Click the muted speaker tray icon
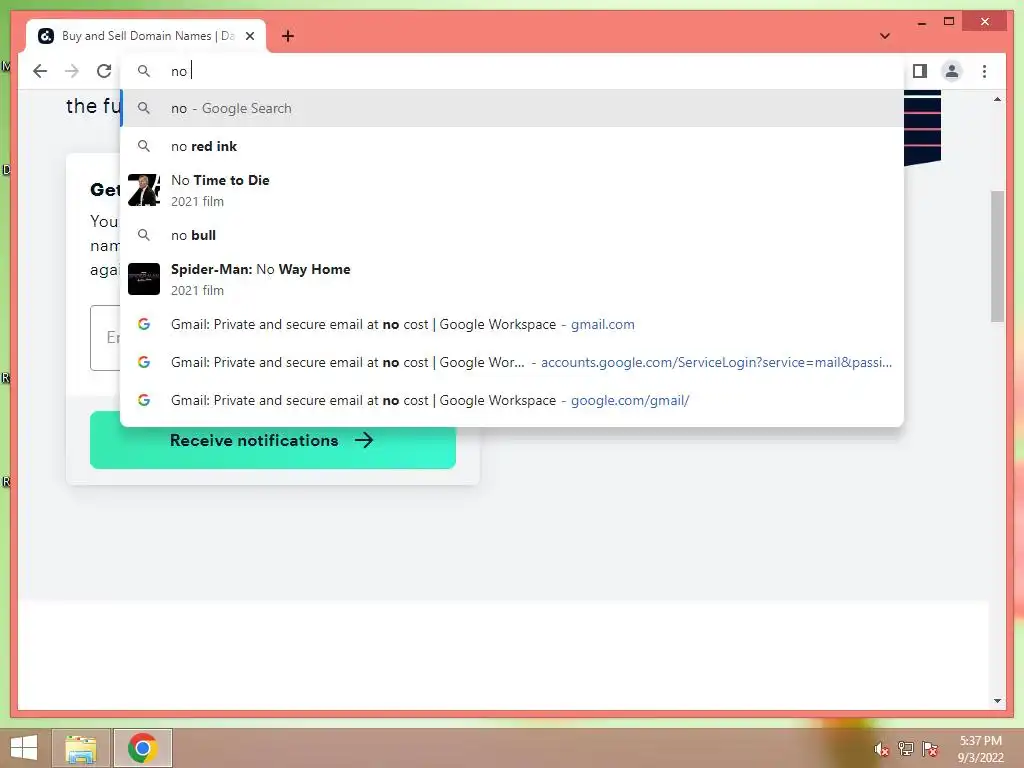 pos(882,749)
